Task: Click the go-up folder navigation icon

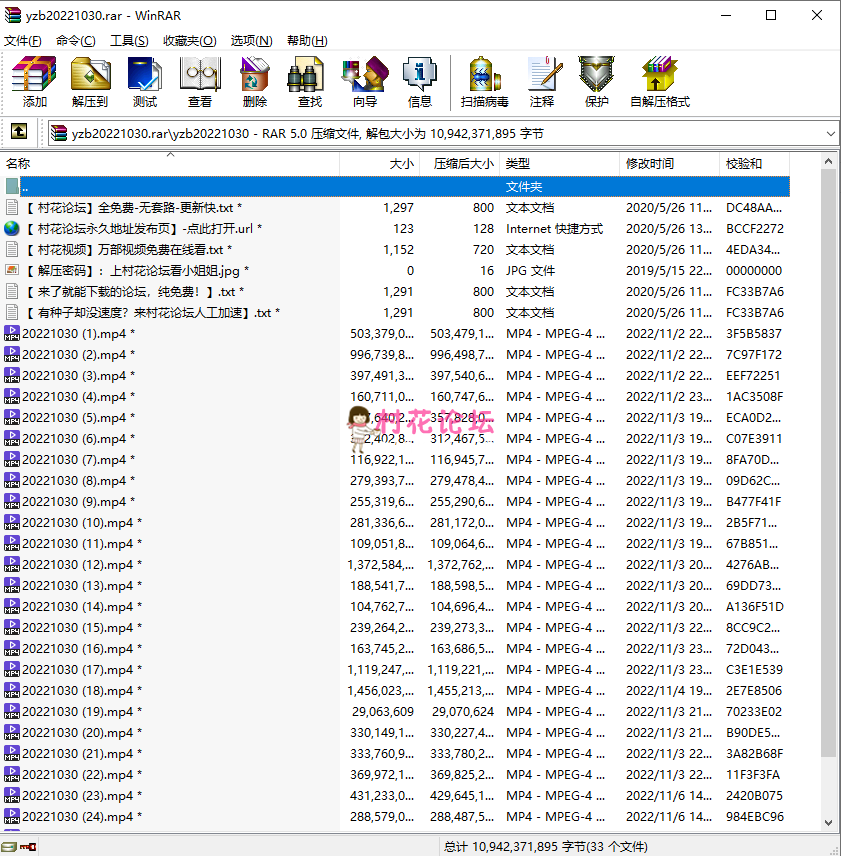Action: (x=18, y=130)
